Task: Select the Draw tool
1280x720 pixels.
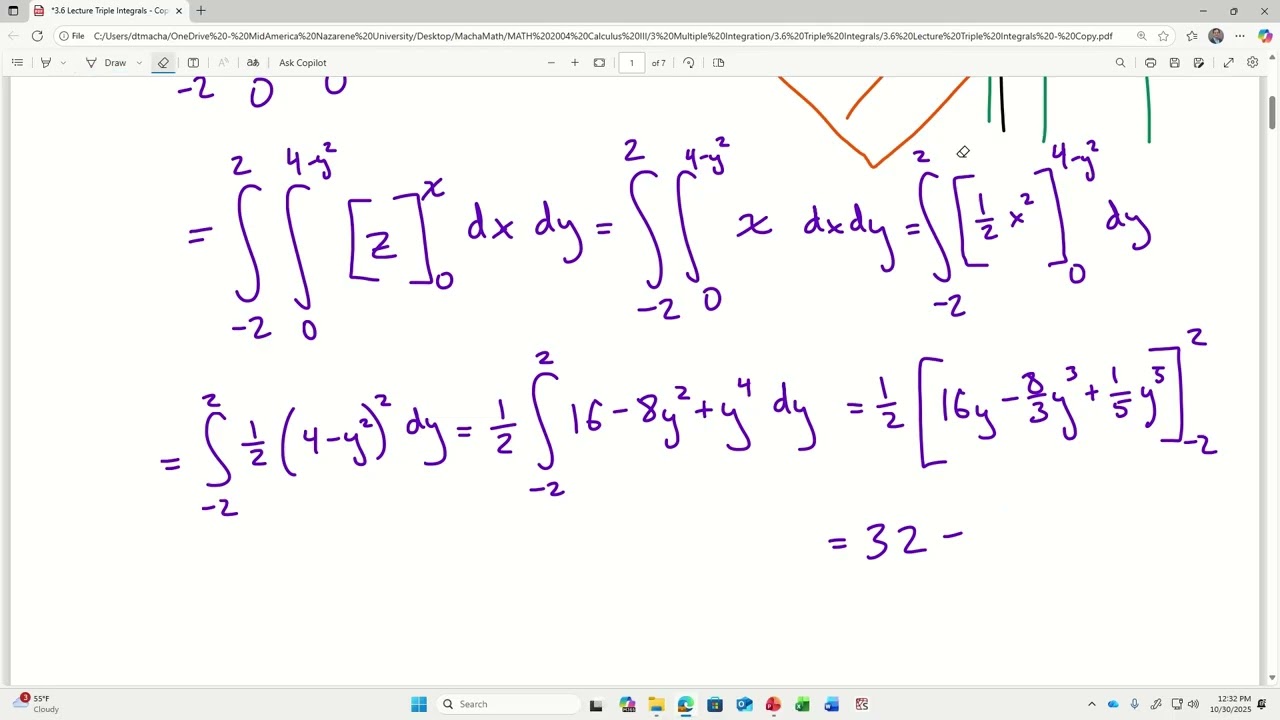Action: (x=106, y=62)
